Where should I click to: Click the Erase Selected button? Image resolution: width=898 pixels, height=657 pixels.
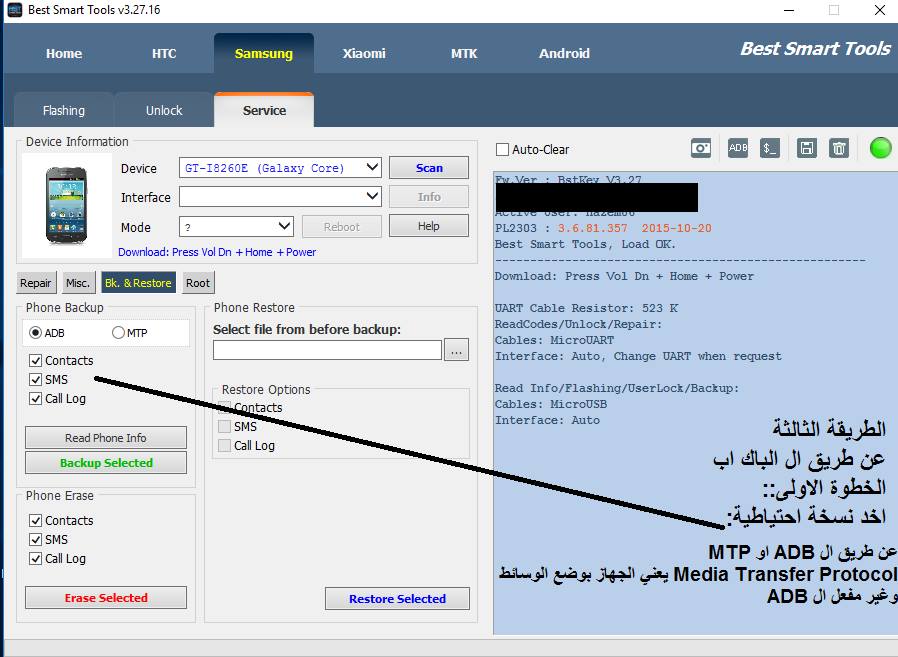click(x=106, y=597)
